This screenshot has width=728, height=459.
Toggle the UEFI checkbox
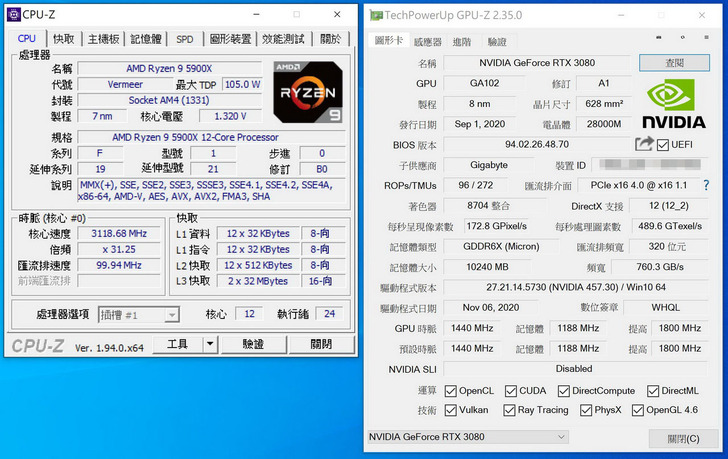(663, 145)
